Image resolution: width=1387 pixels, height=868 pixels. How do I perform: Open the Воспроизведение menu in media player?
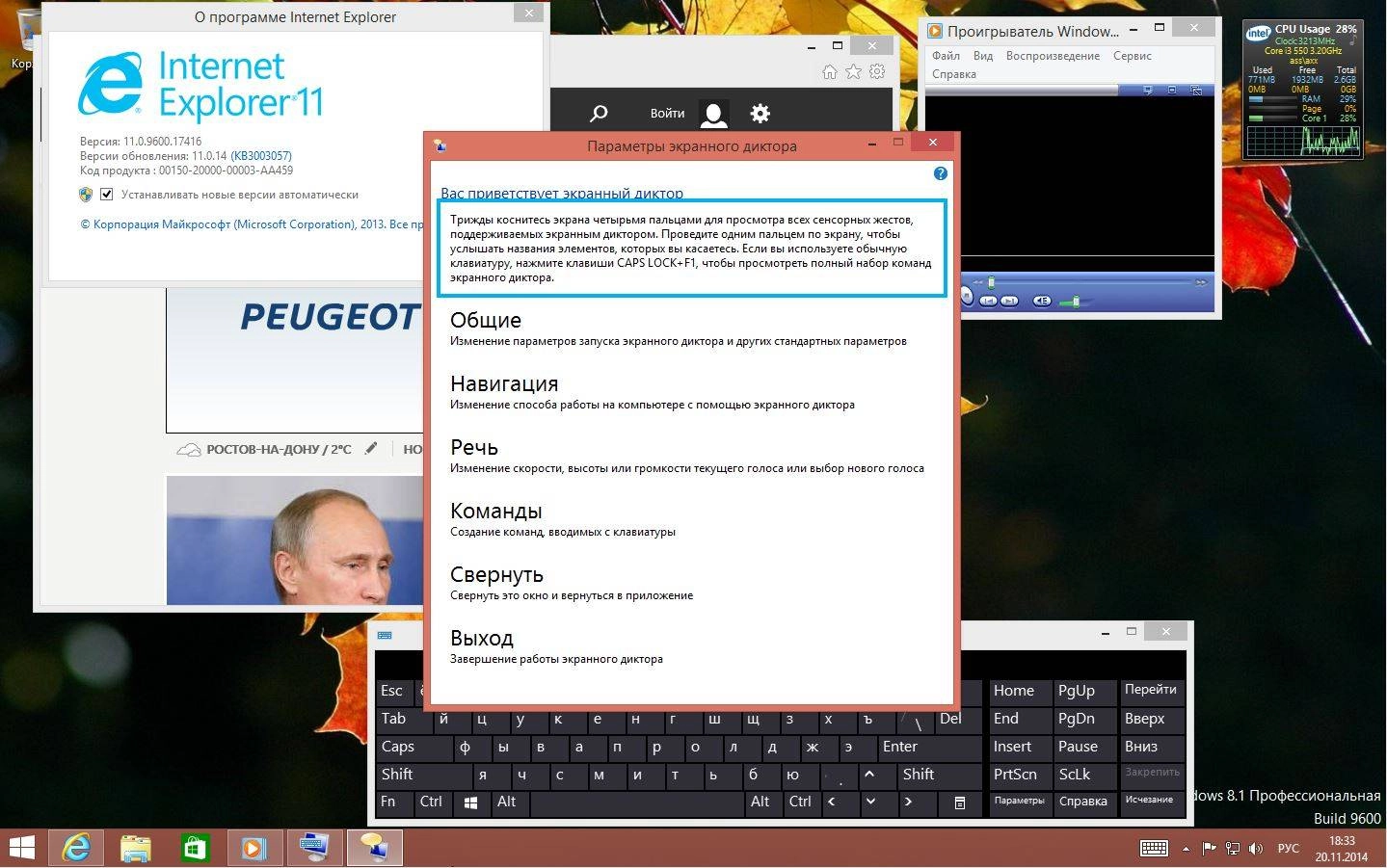pyautogui.click(x=1053, y=56)
